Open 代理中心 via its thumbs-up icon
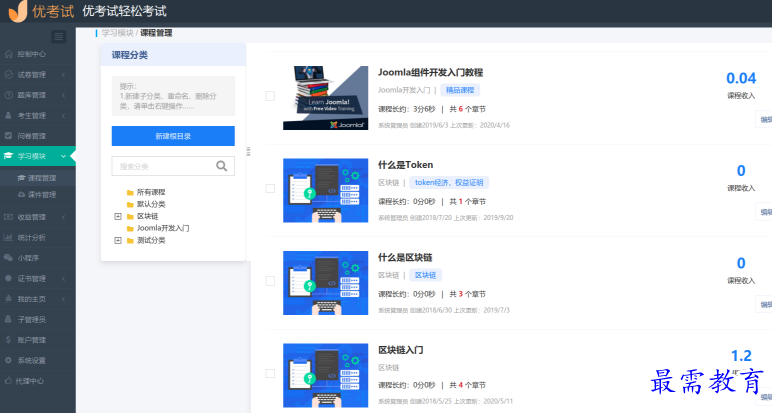The height and width of the screenshot is (413, 772). pos(8,381)
